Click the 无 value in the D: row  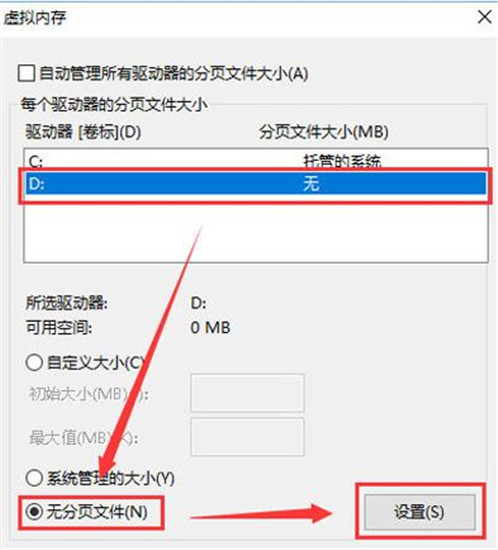(x=311, y=183)
